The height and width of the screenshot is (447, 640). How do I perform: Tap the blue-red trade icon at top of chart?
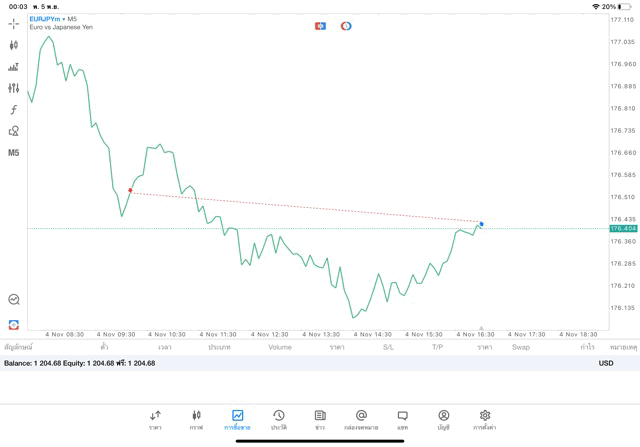click(x=320, y=25)
